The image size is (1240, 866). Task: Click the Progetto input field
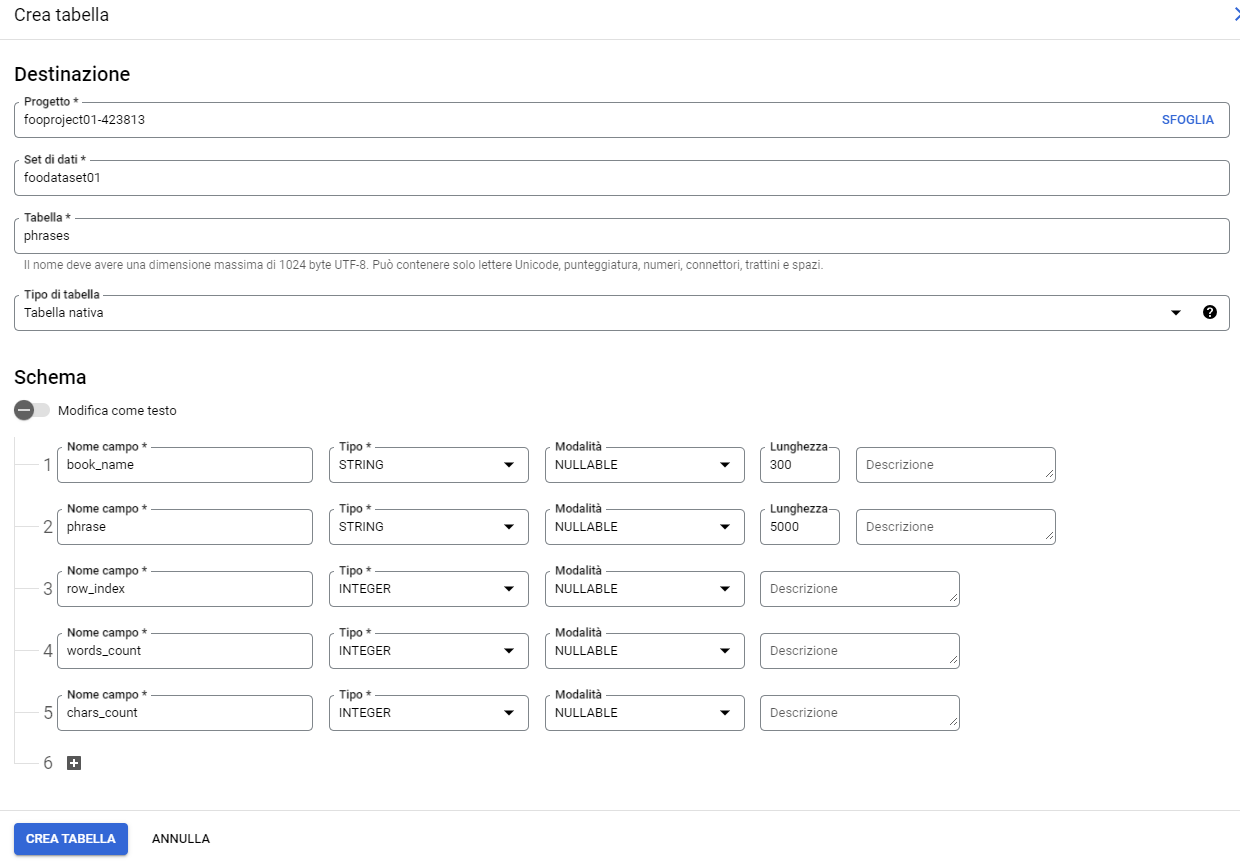(622, 120)
